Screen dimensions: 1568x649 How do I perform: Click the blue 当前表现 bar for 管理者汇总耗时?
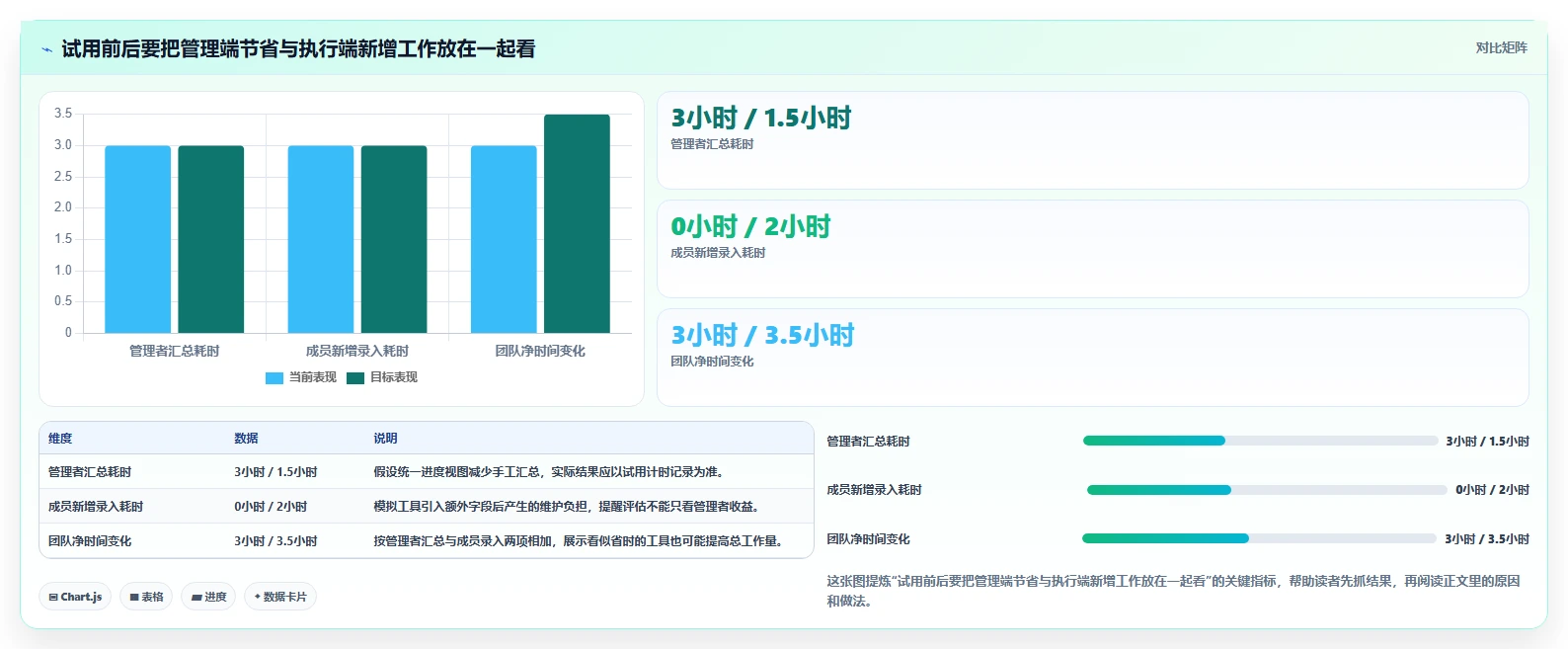(138, 239)
